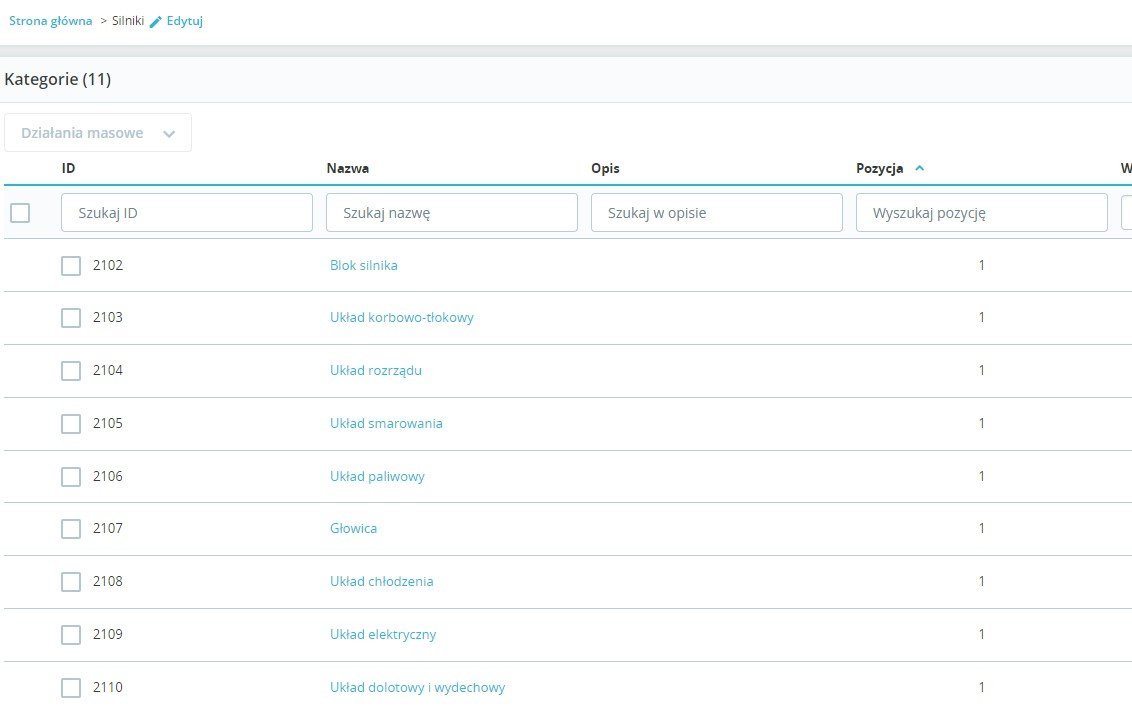Open the Działania masowe dropdown

[x=98, y=133]
